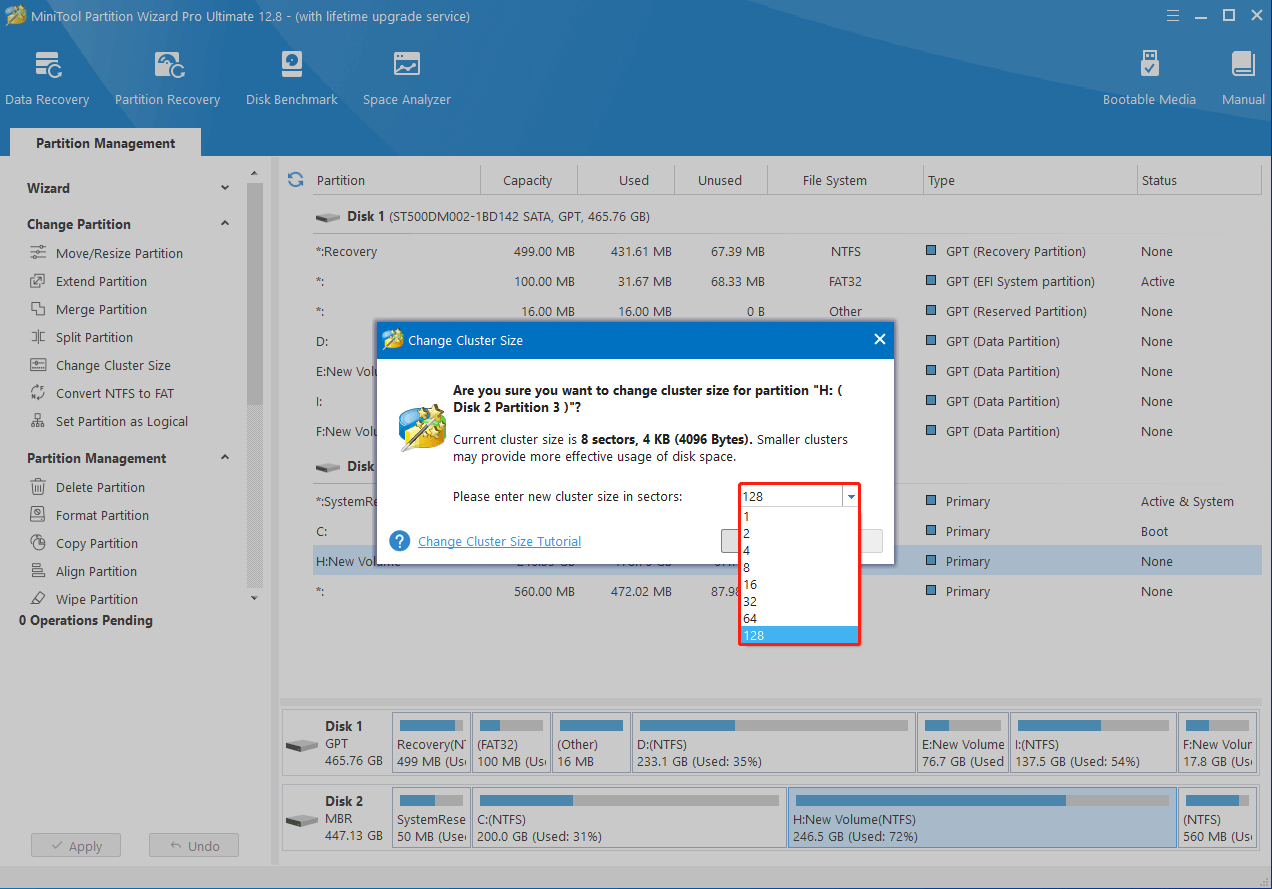Click the Bootable Media icon
The height and width of the screenshot is (889, 1272).
(x=1149, y=78)
